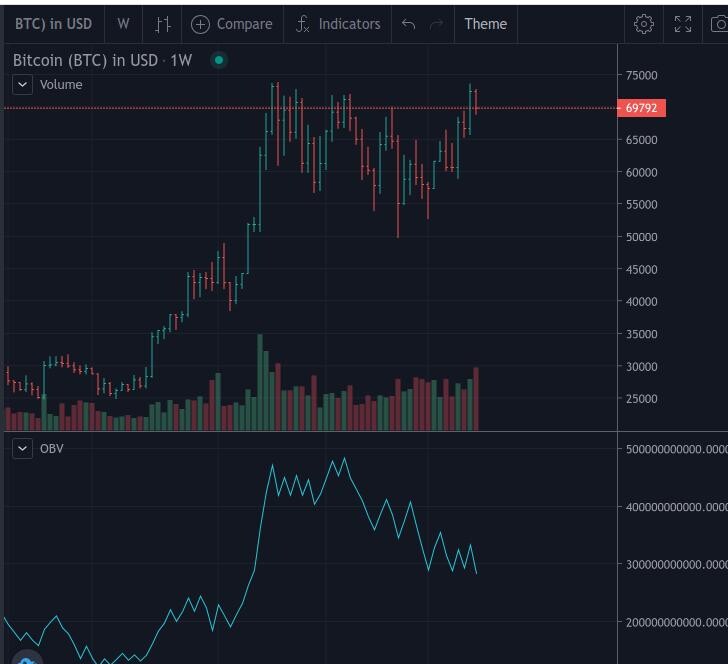Screen dimensions: 728x664
Task: Click the Volume legend label
Action: [x=61, y=85]
